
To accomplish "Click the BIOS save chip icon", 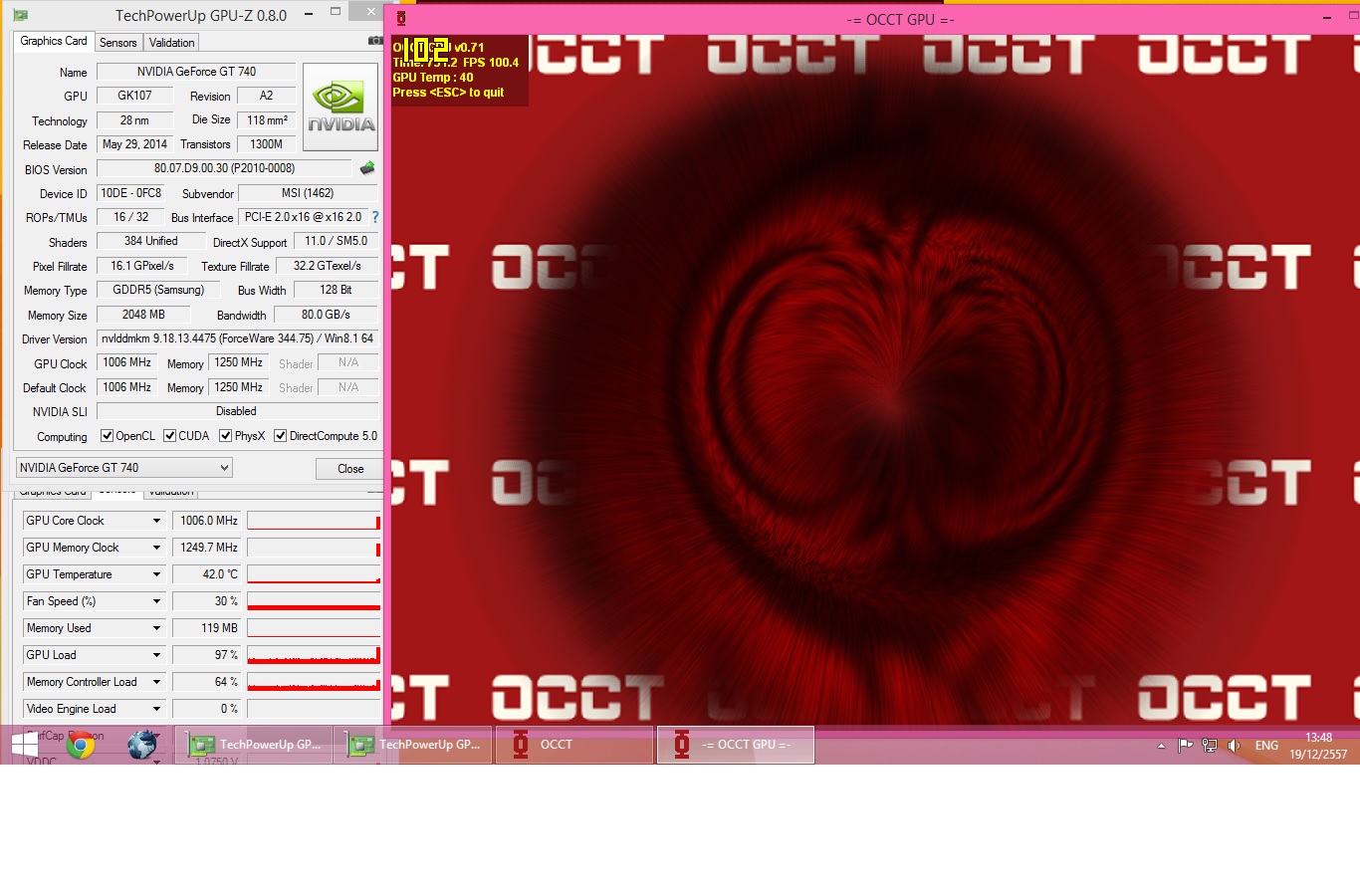I will pos(367,168).
